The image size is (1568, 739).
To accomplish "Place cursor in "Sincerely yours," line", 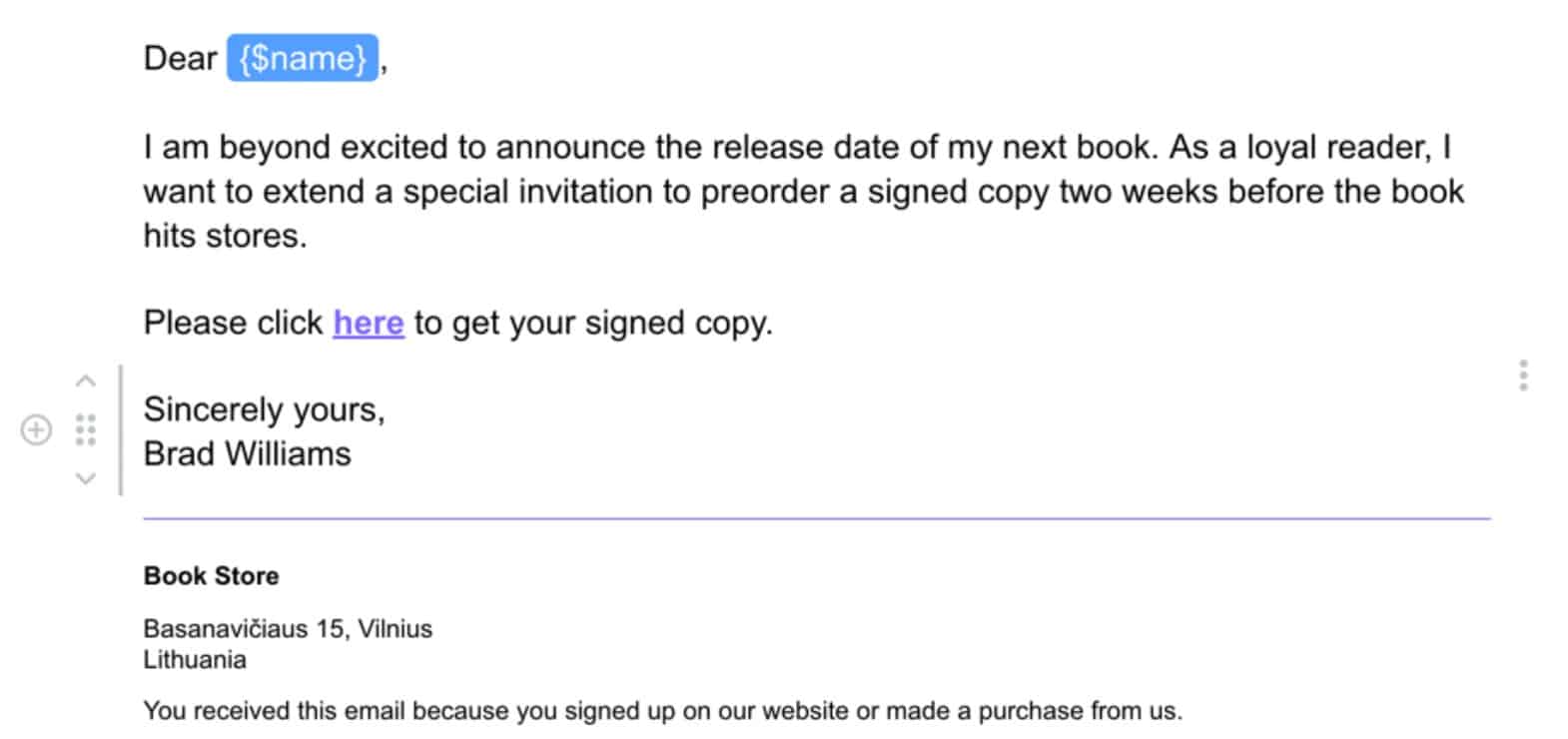I will (x=264, y=409).
